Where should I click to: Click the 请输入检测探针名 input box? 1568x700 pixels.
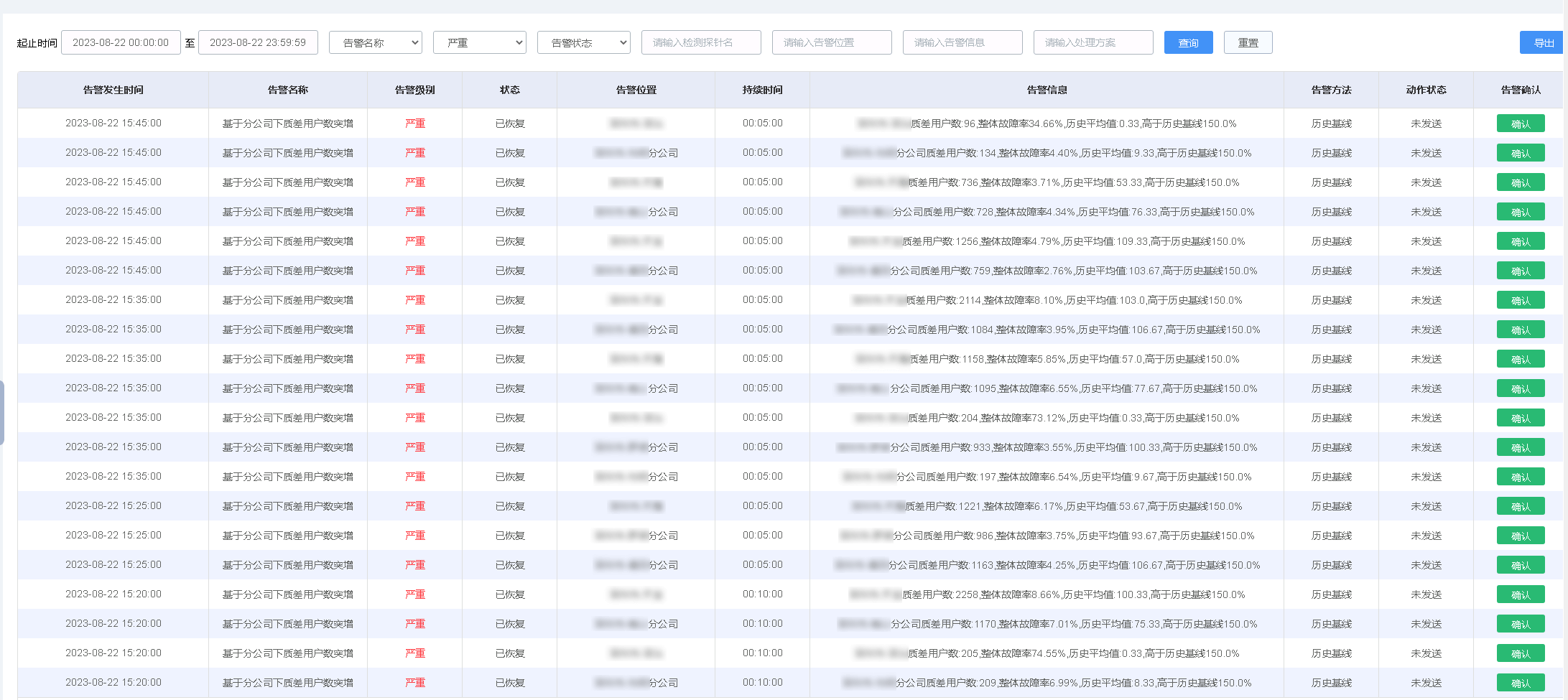(701, 43)
